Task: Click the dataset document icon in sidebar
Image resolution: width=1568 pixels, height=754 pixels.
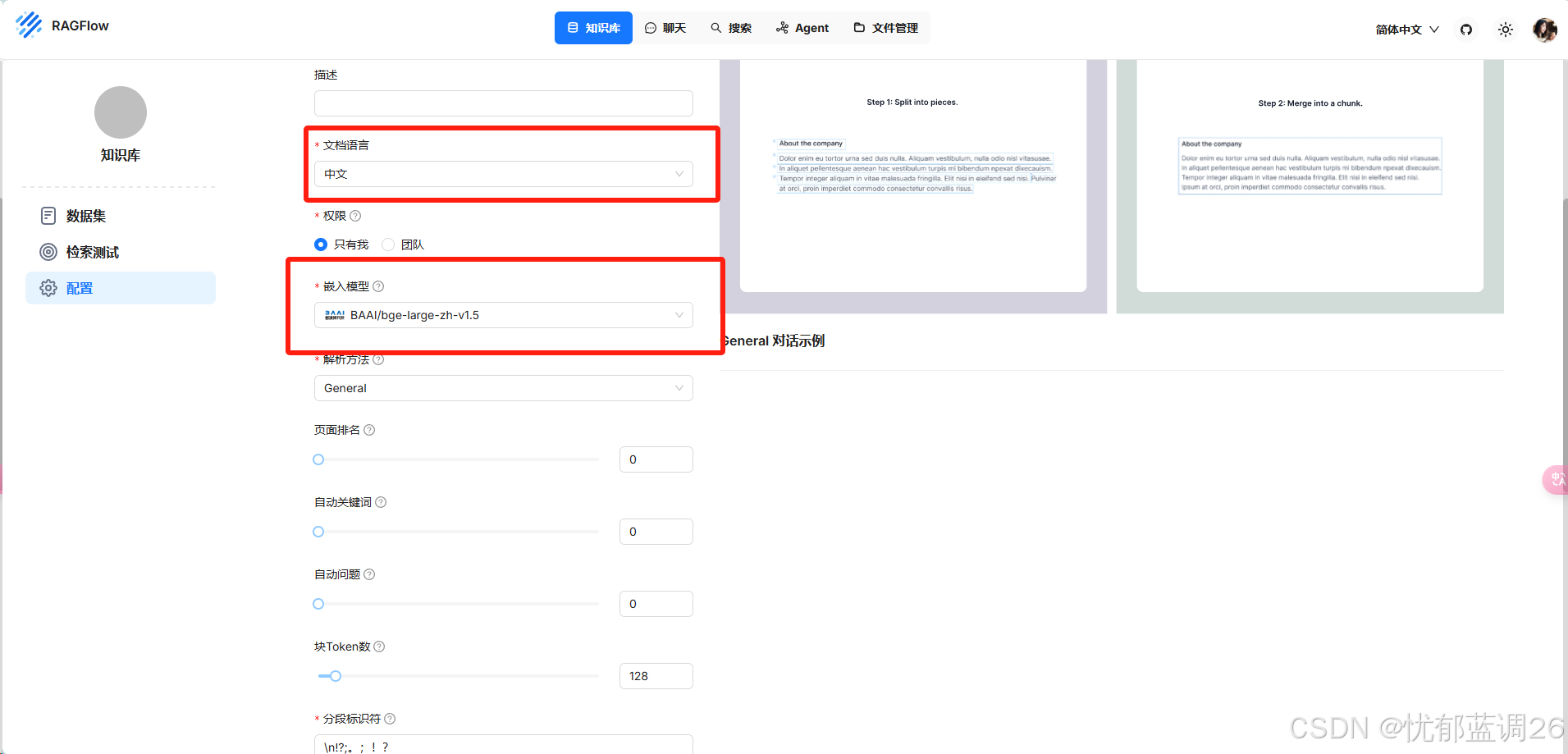Action: [48, 216]
